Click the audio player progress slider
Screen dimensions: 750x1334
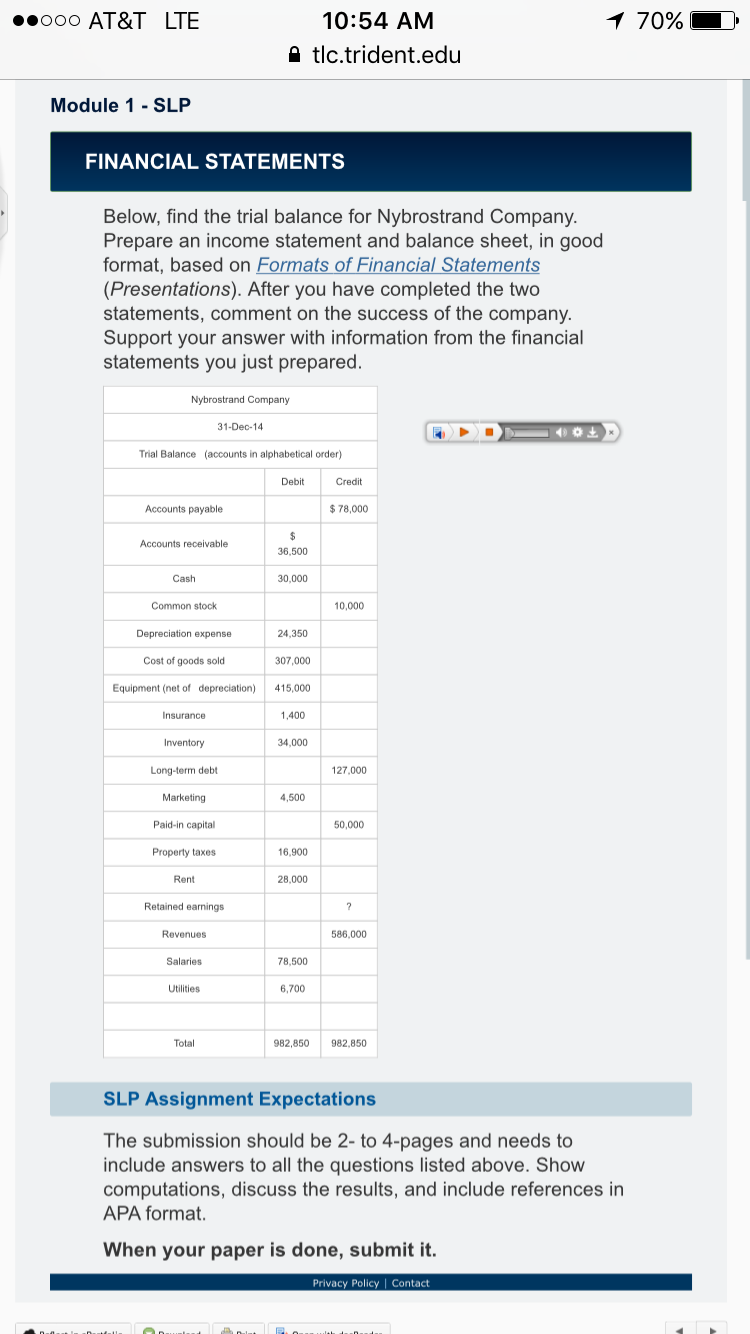pyautogui.click(x=527, y=433)
